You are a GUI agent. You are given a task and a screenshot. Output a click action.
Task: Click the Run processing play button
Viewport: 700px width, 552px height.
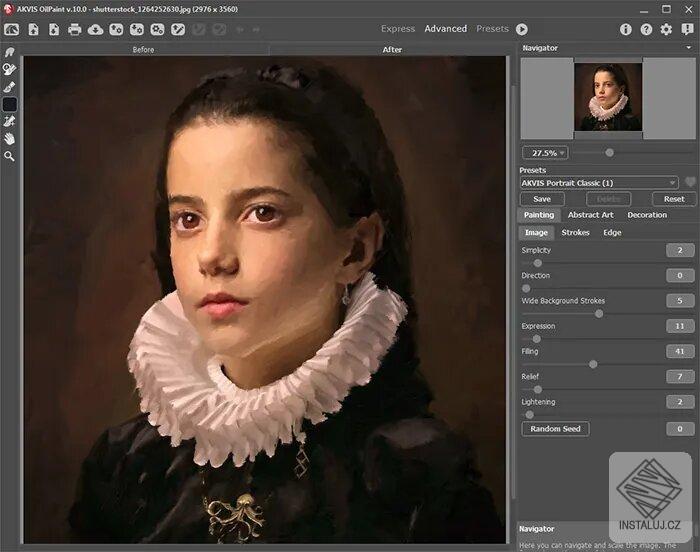coord(522,29)
